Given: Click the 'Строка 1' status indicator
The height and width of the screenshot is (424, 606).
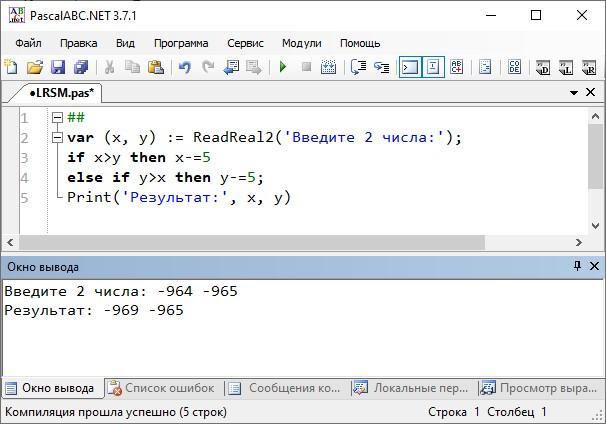Looking at the screenshot, I should pyautogui.click(x=454, y=412).
